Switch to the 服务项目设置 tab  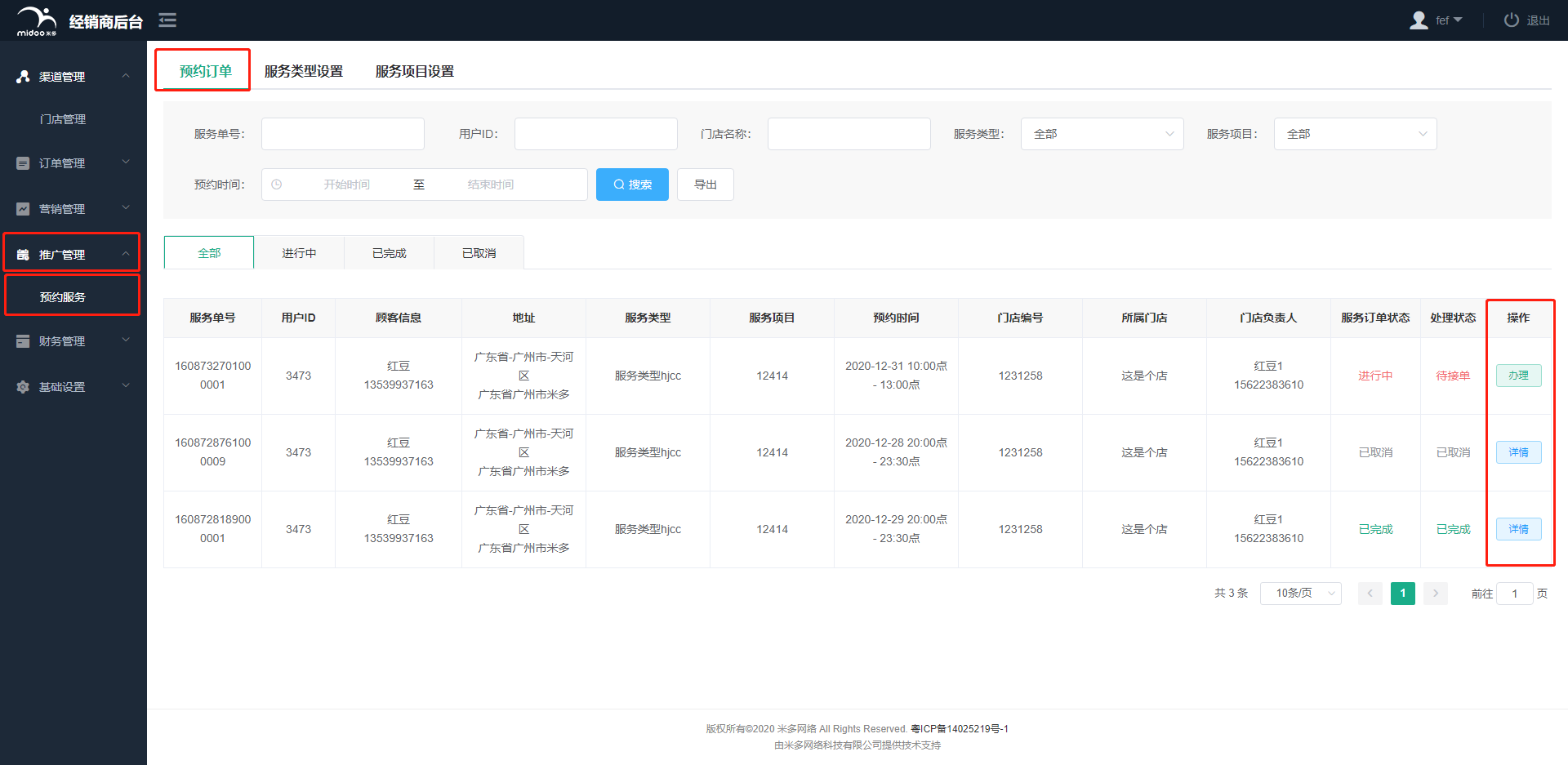coord(415,71)
